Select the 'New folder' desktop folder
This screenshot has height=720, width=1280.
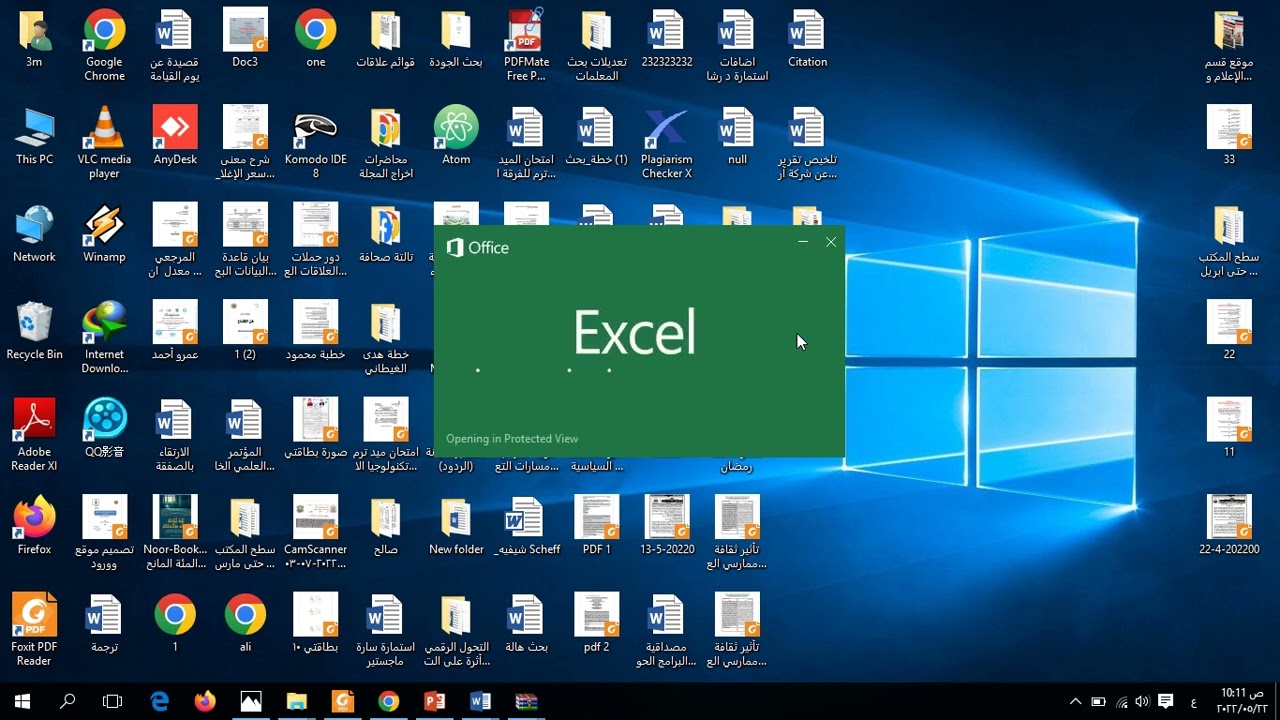click(x=456, y=525)
